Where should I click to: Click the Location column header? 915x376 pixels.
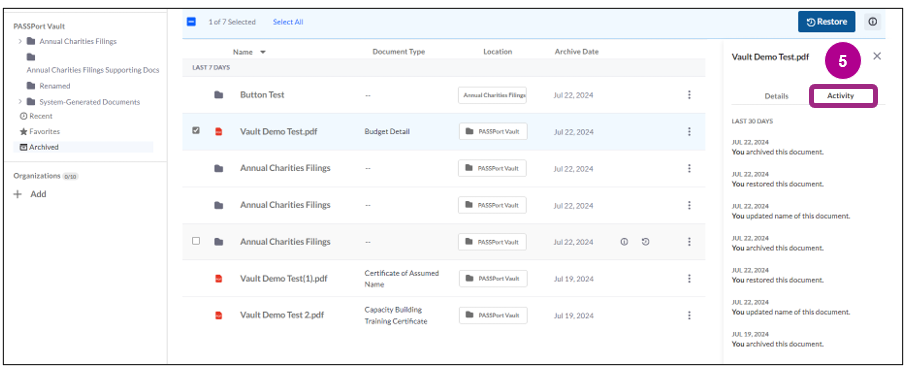point(497,51)
